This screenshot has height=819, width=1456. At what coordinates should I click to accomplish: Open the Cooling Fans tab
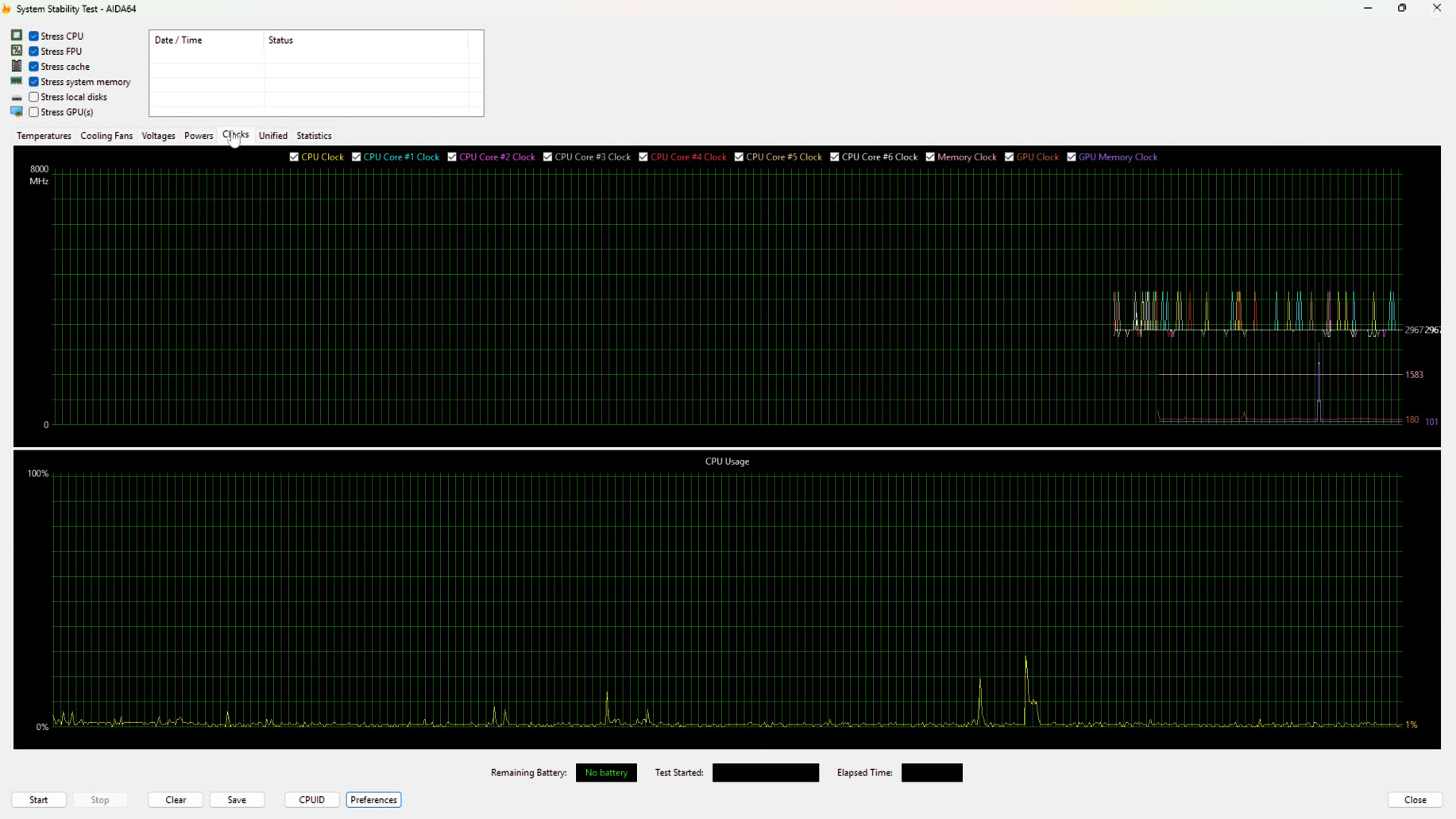tap(106, 136)
